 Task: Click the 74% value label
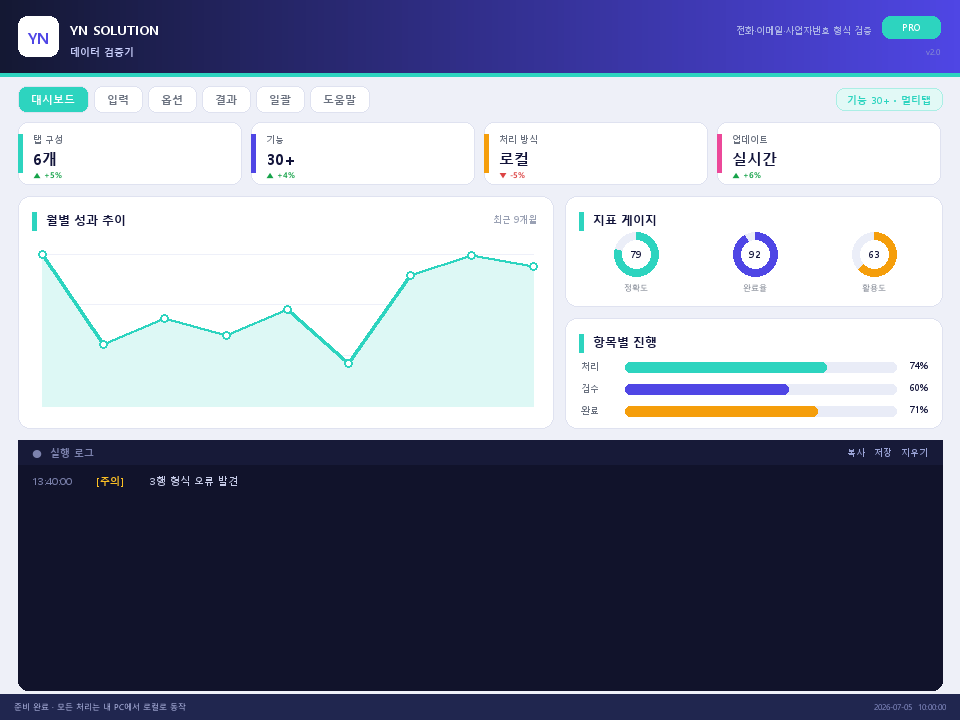(919, 366)
